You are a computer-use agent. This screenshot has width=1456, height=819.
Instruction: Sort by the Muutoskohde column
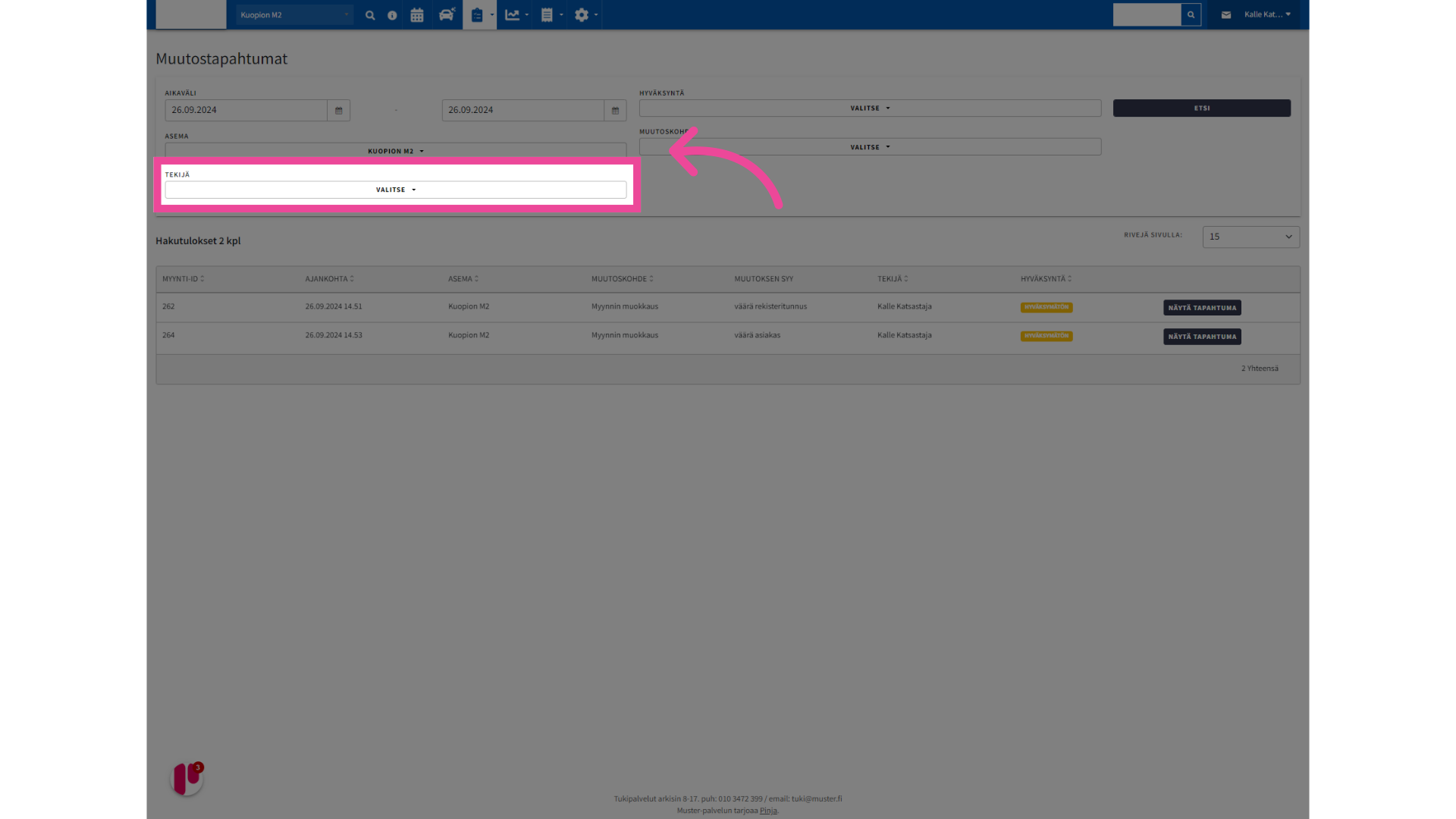click(x=622, y=279)
